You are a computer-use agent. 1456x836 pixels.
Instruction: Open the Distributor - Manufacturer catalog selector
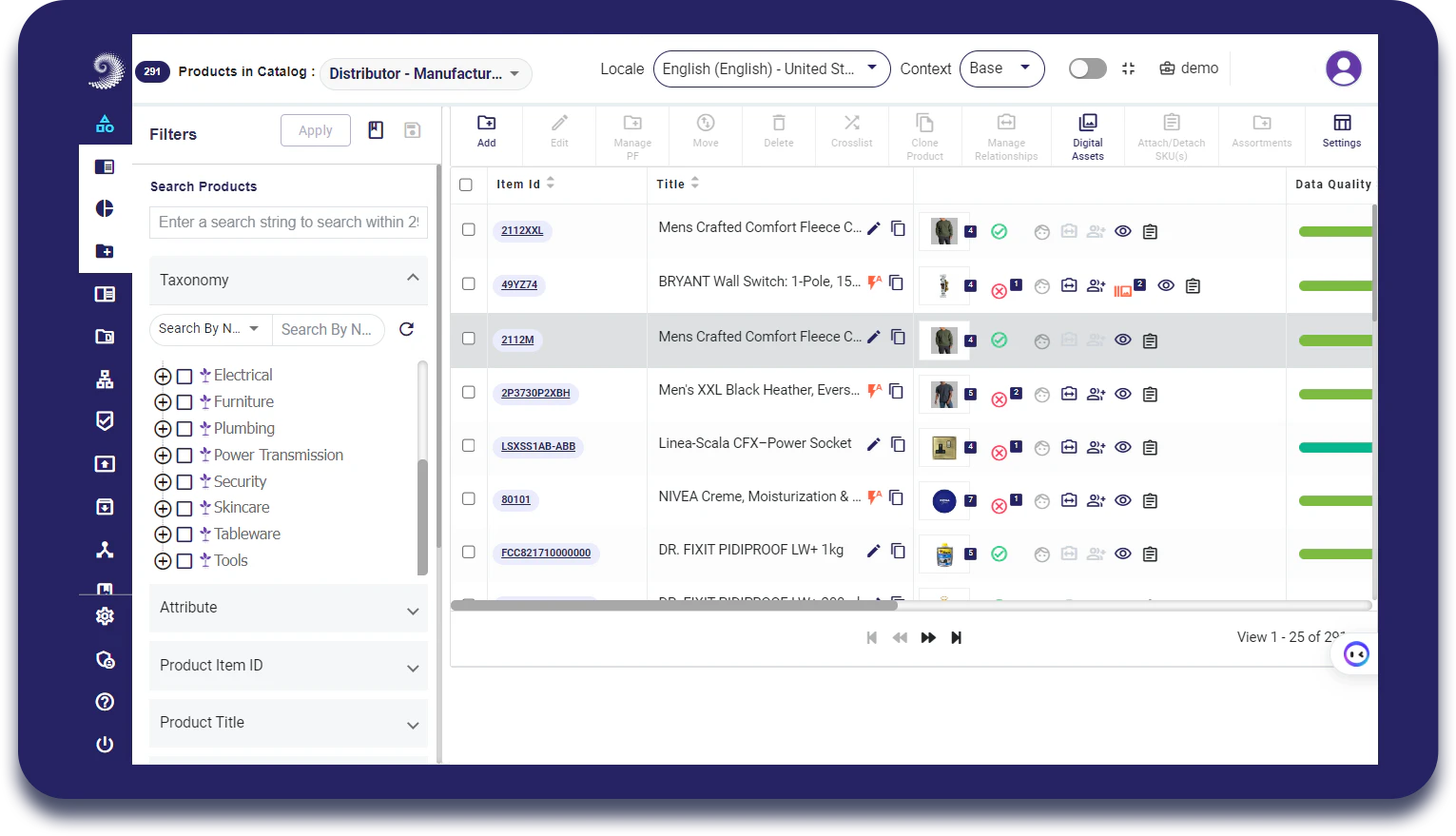[424, 73]
